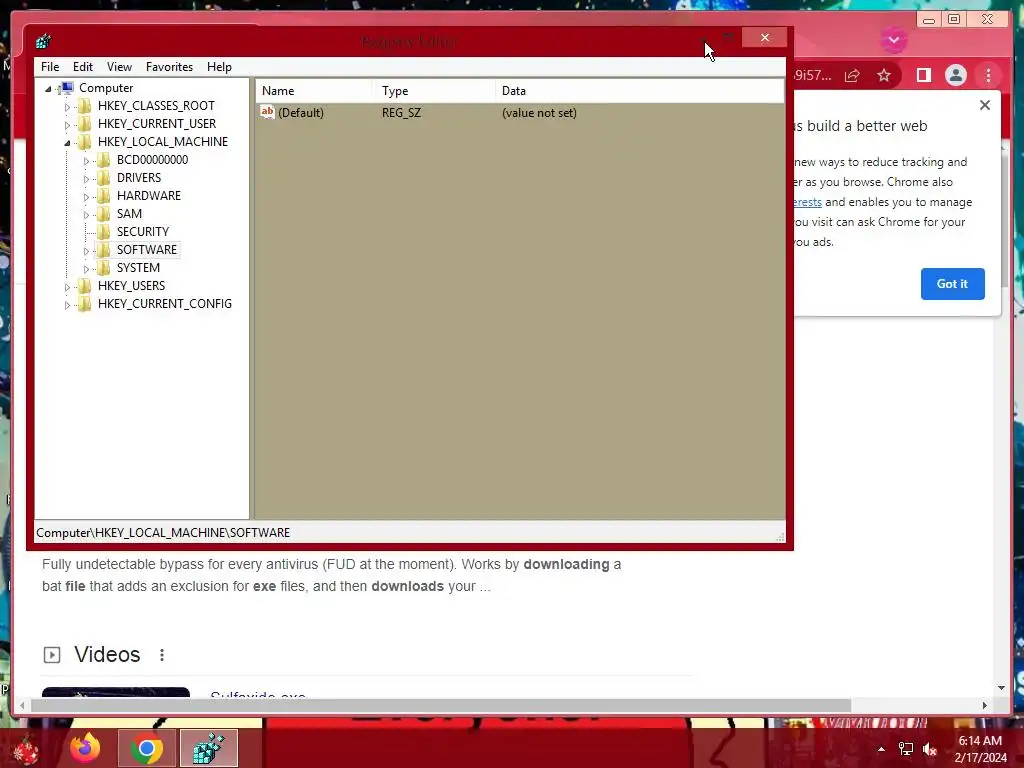Select the BCD00000000 folder icon

[x=103, y=160]
